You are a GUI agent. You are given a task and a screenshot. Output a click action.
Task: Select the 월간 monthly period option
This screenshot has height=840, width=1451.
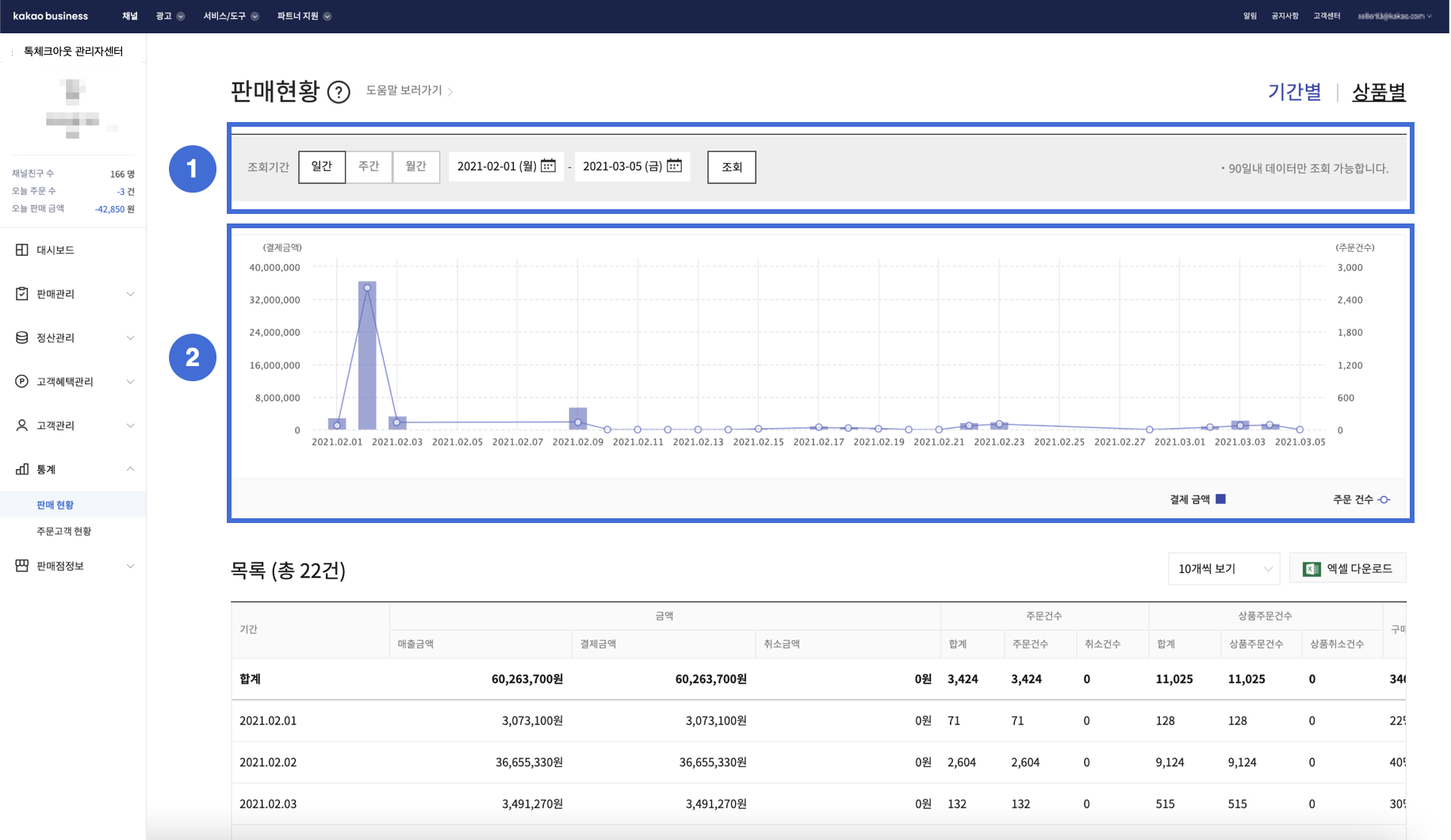[x=416, y=166]
